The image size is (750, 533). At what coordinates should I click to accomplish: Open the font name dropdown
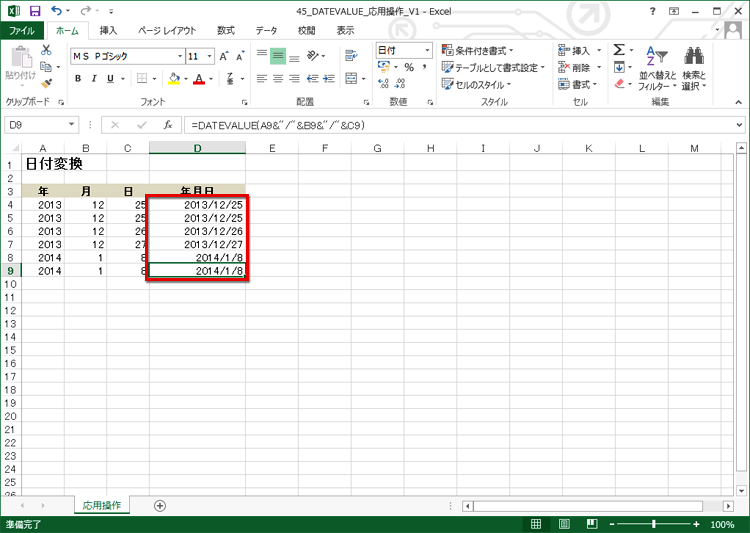point(180,56)
